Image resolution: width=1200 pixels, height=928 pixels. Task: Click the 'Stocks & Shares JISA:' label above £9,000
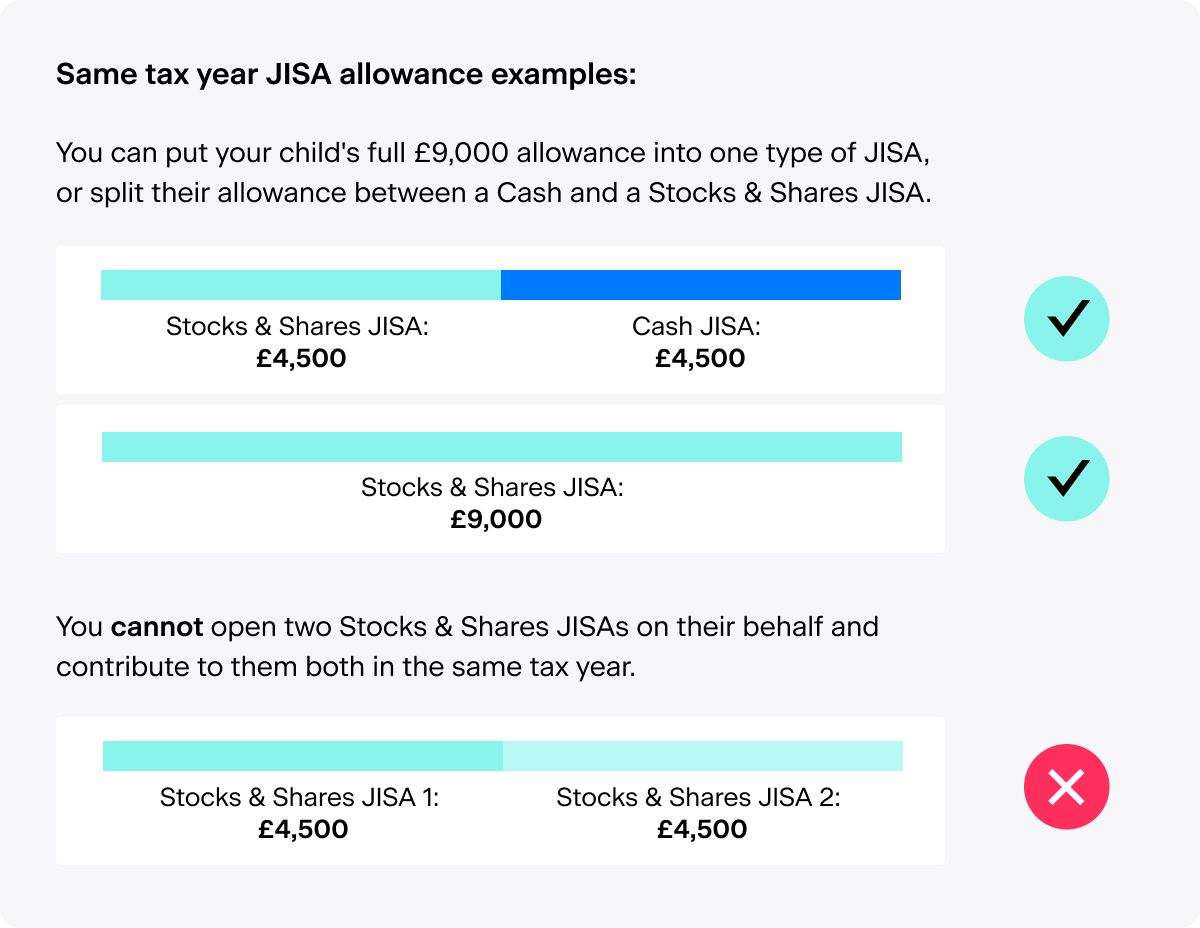coord(492,487)
